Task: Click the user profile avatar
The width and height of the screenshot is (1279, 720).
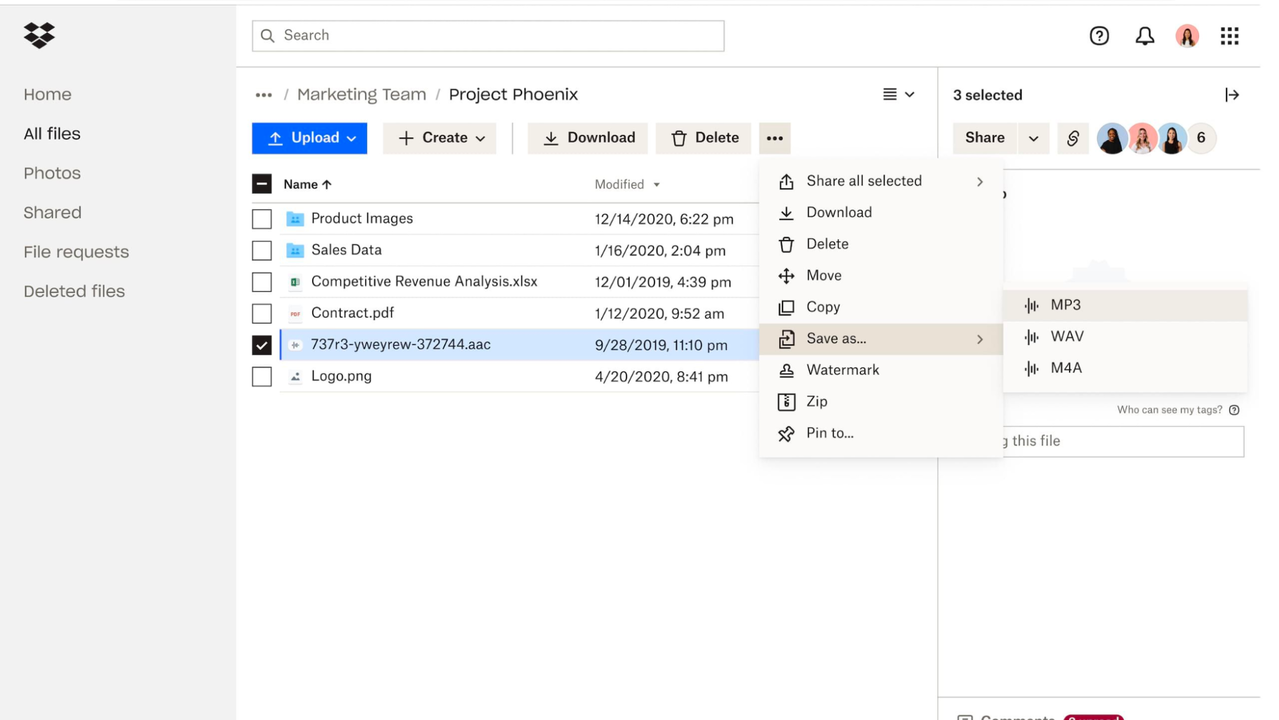Action: point(1187,36)
